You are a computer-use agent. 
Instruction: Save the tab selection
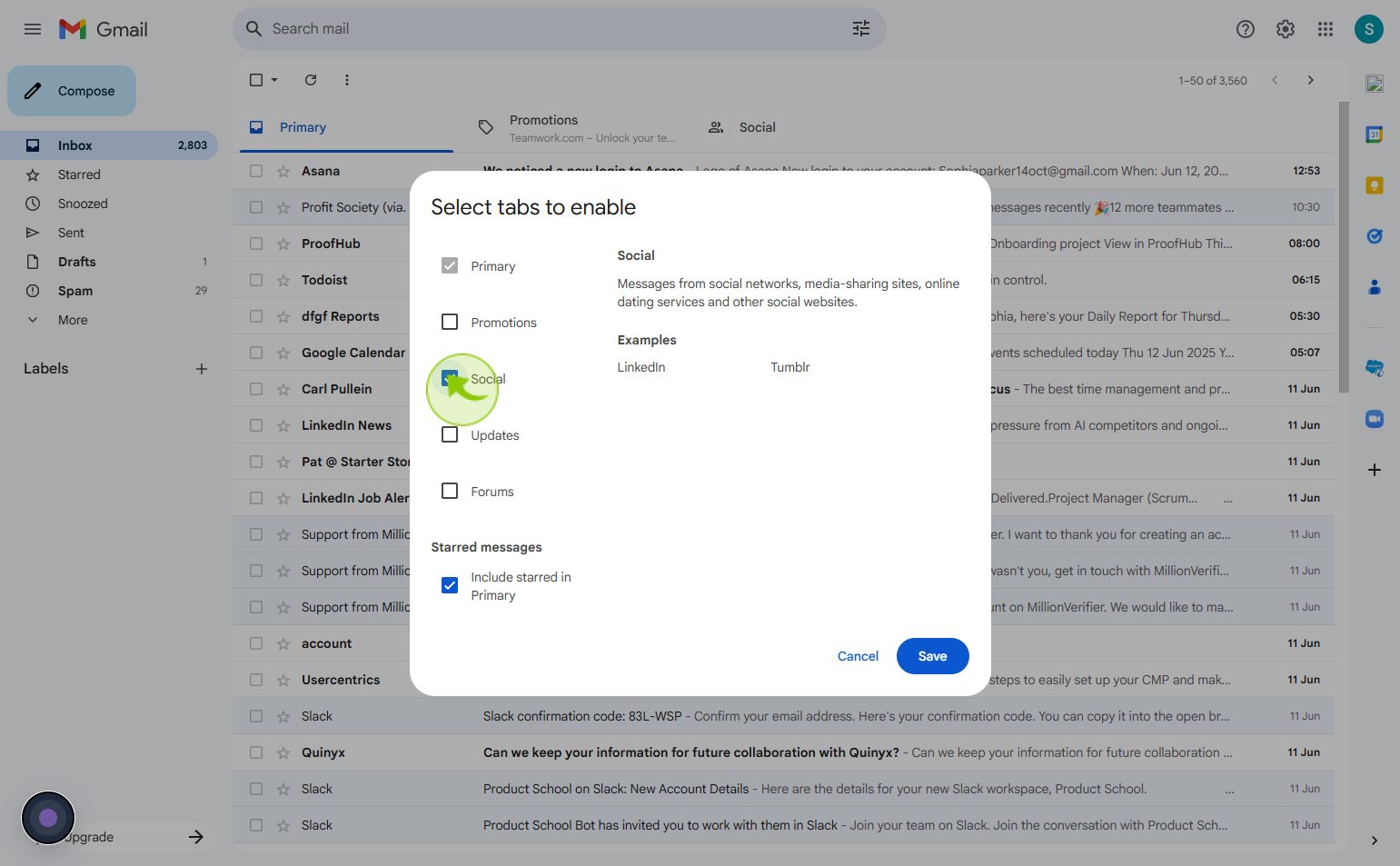click(x=932, y=656)
